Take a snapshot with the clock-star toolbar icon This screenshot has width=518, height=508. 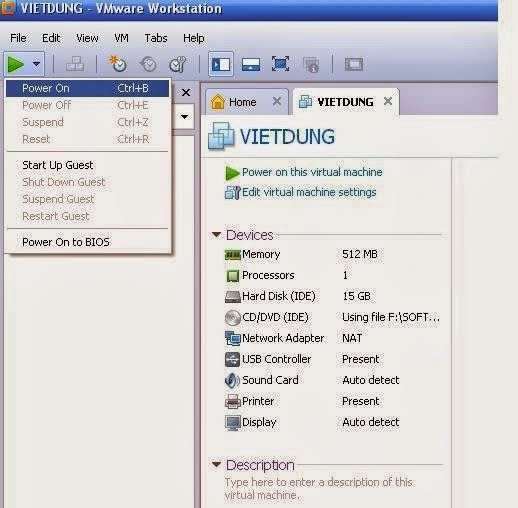[117, 64]
